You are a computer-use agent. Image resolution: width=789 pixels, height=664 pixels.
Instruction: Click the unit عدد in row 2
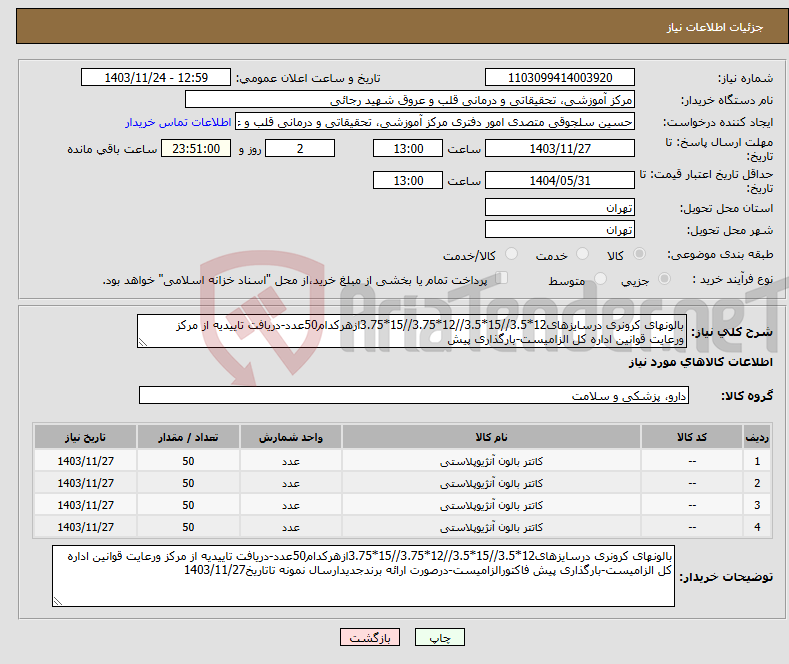[x=291, y=483]
